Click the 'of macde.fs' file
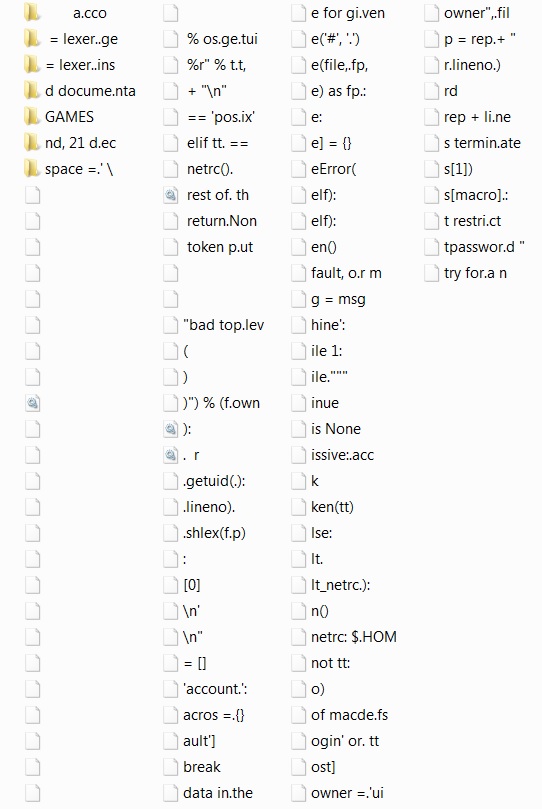The image size is (542, 809). click(349, 715)
